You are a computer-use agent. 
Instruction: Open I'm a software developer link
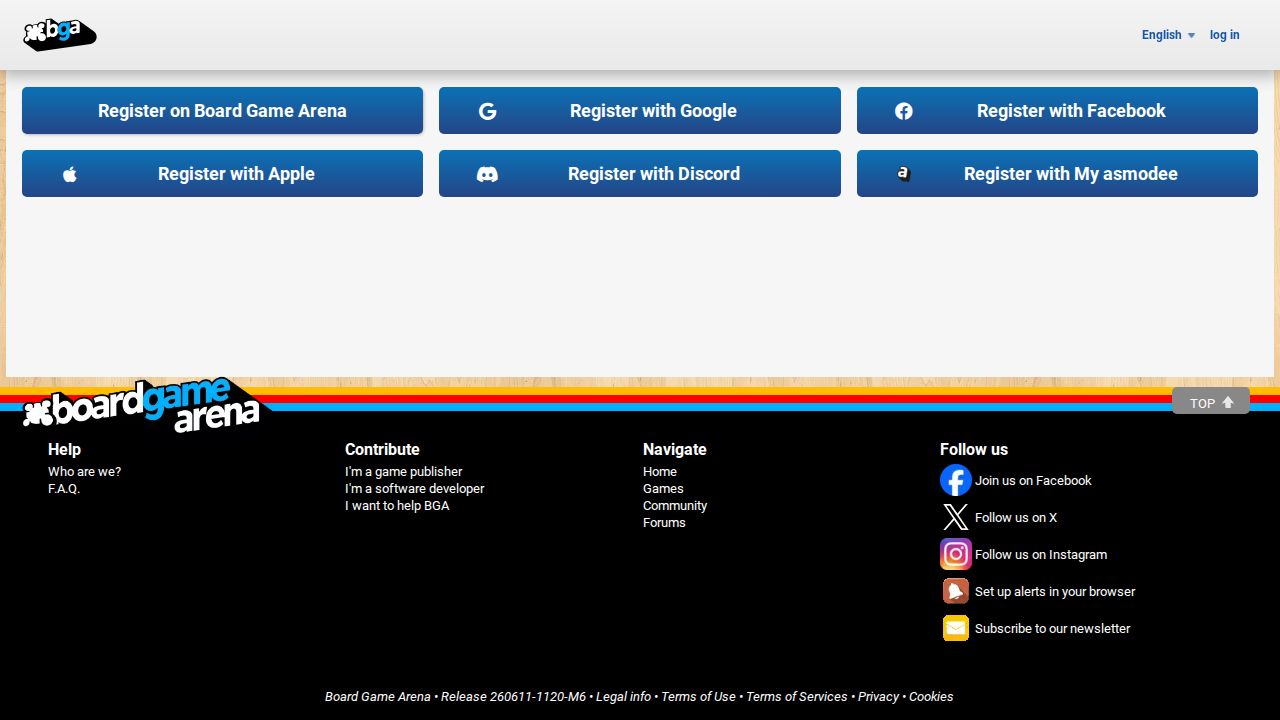tap(415, 489)
